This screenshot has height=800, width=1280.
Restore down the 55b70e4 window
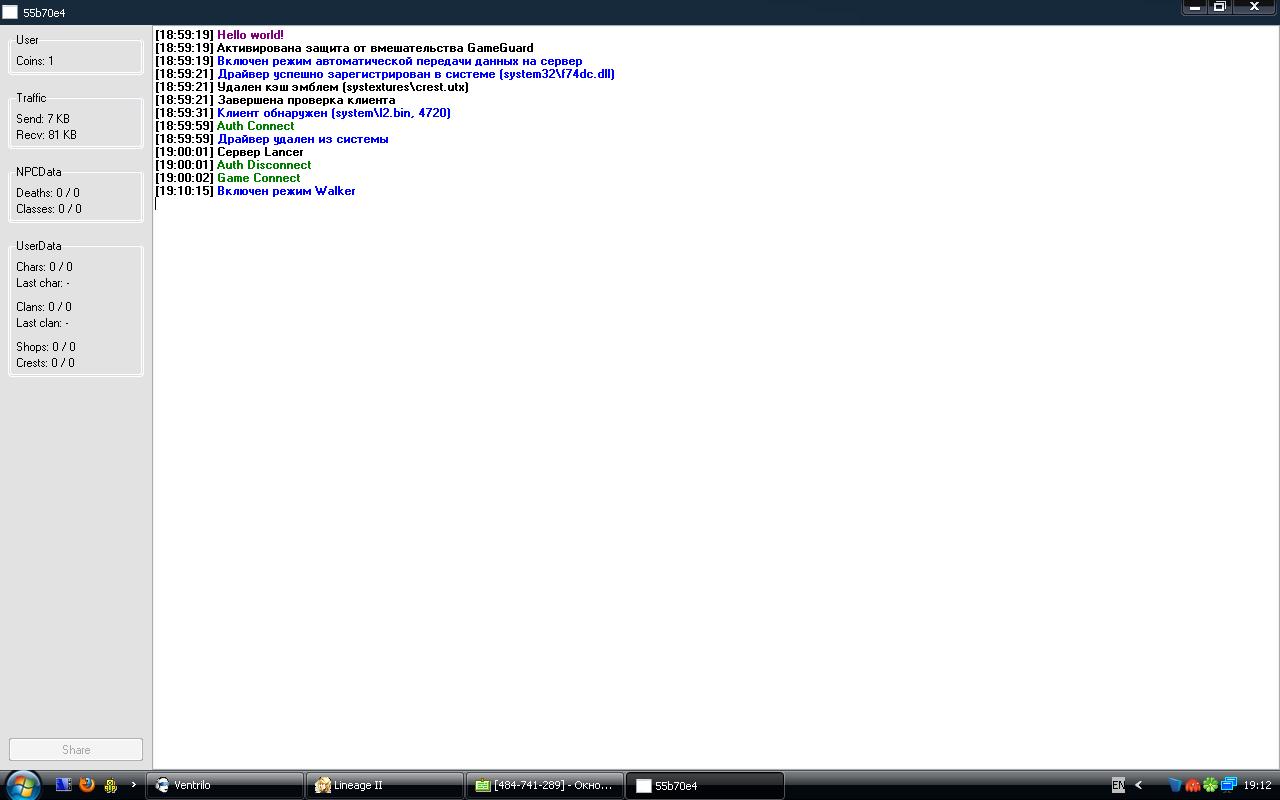[x=1220, y=7]
